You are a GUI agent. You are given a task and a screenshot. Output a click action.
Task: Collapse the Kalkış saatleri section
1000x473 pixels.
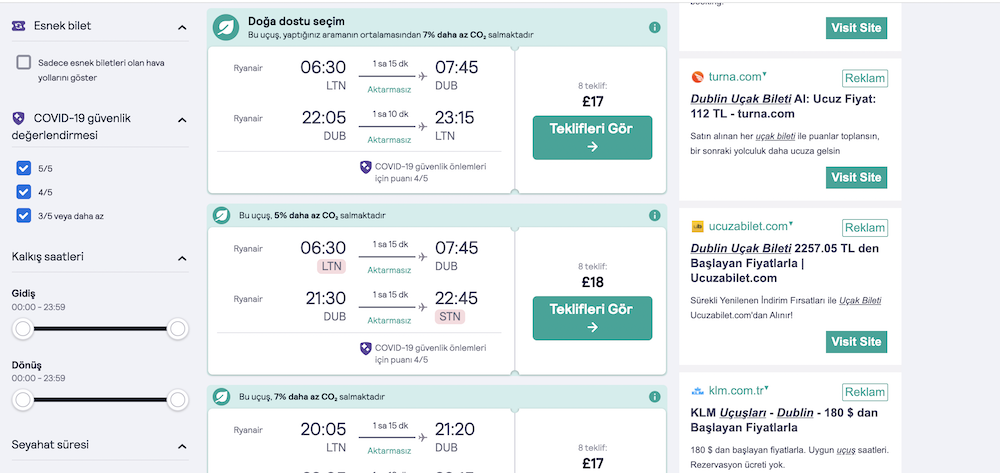[182, 258]
